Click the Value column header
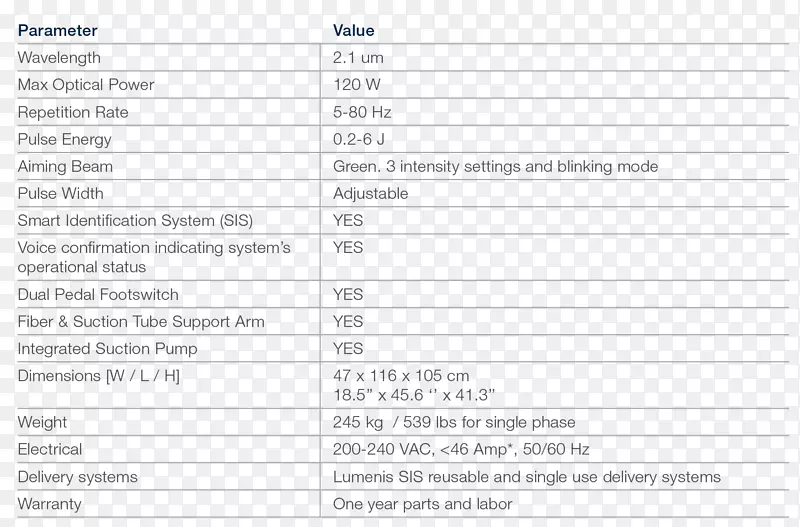Screen dimensions: 800x527 coord(353,31)
